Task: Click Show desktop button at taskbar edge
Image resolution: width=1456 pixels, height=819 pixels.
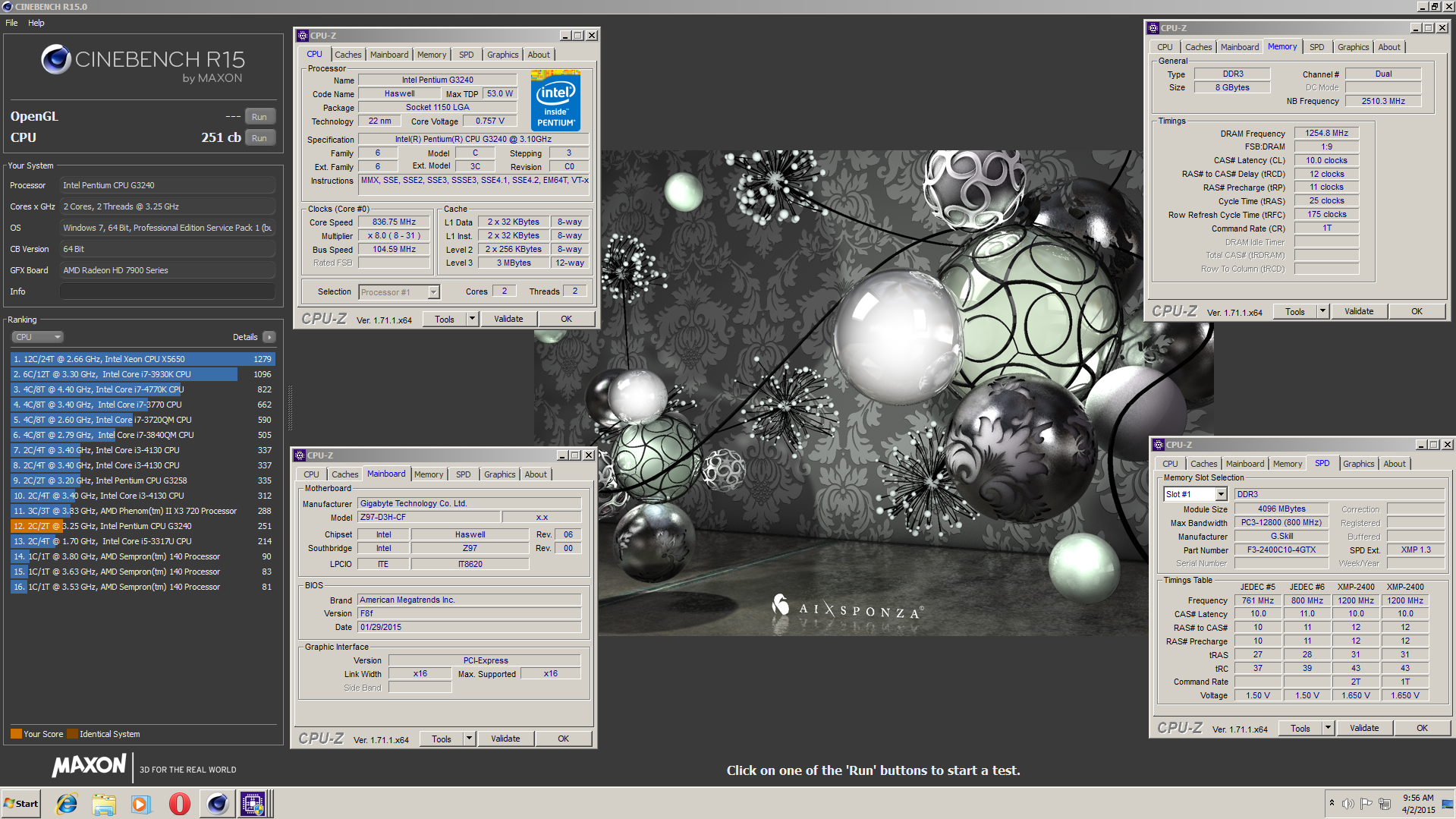Action: 1448,804
